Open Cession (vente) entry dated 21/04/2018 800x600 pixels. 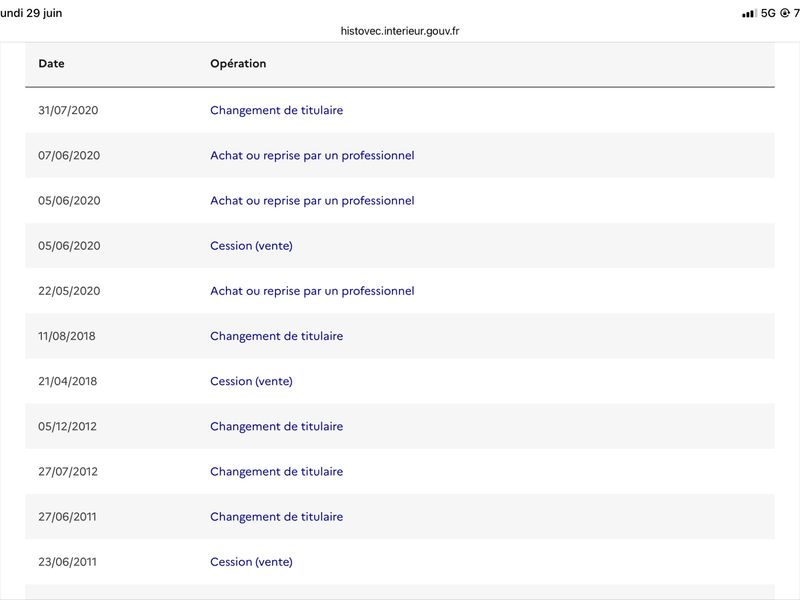(252, 381)
